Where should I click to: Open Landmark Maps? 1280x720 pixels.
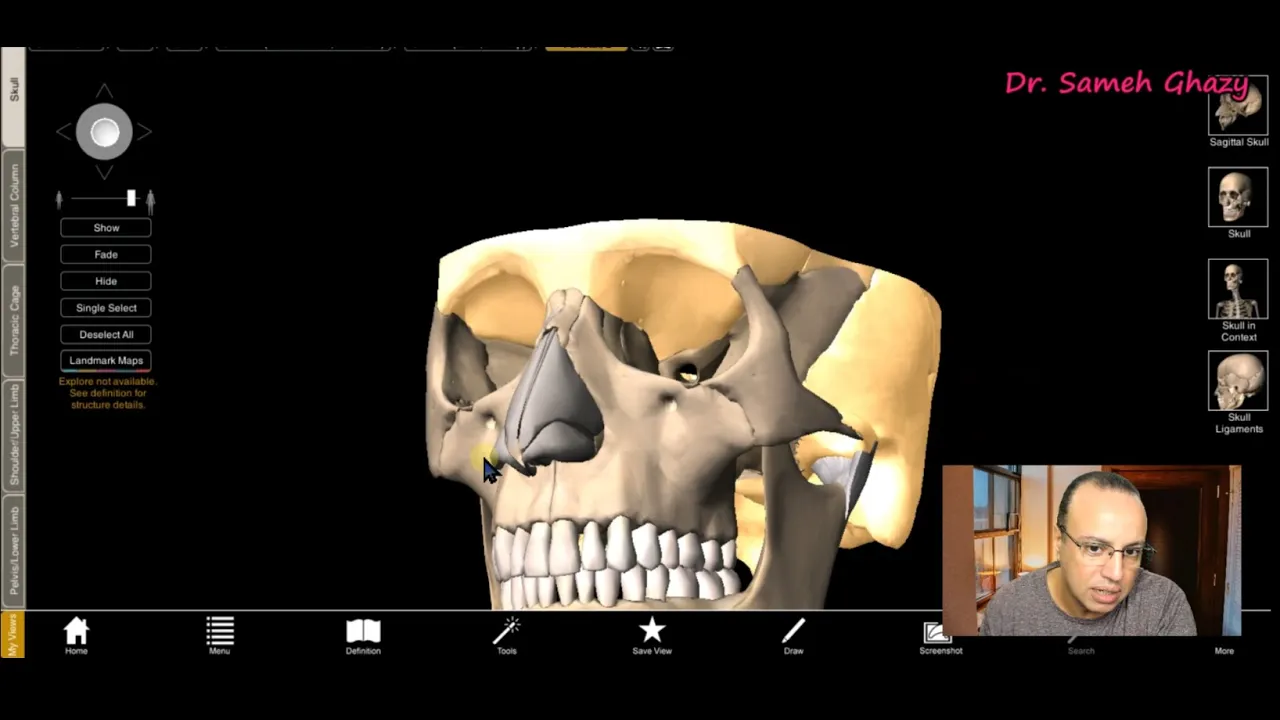[106, 360]
